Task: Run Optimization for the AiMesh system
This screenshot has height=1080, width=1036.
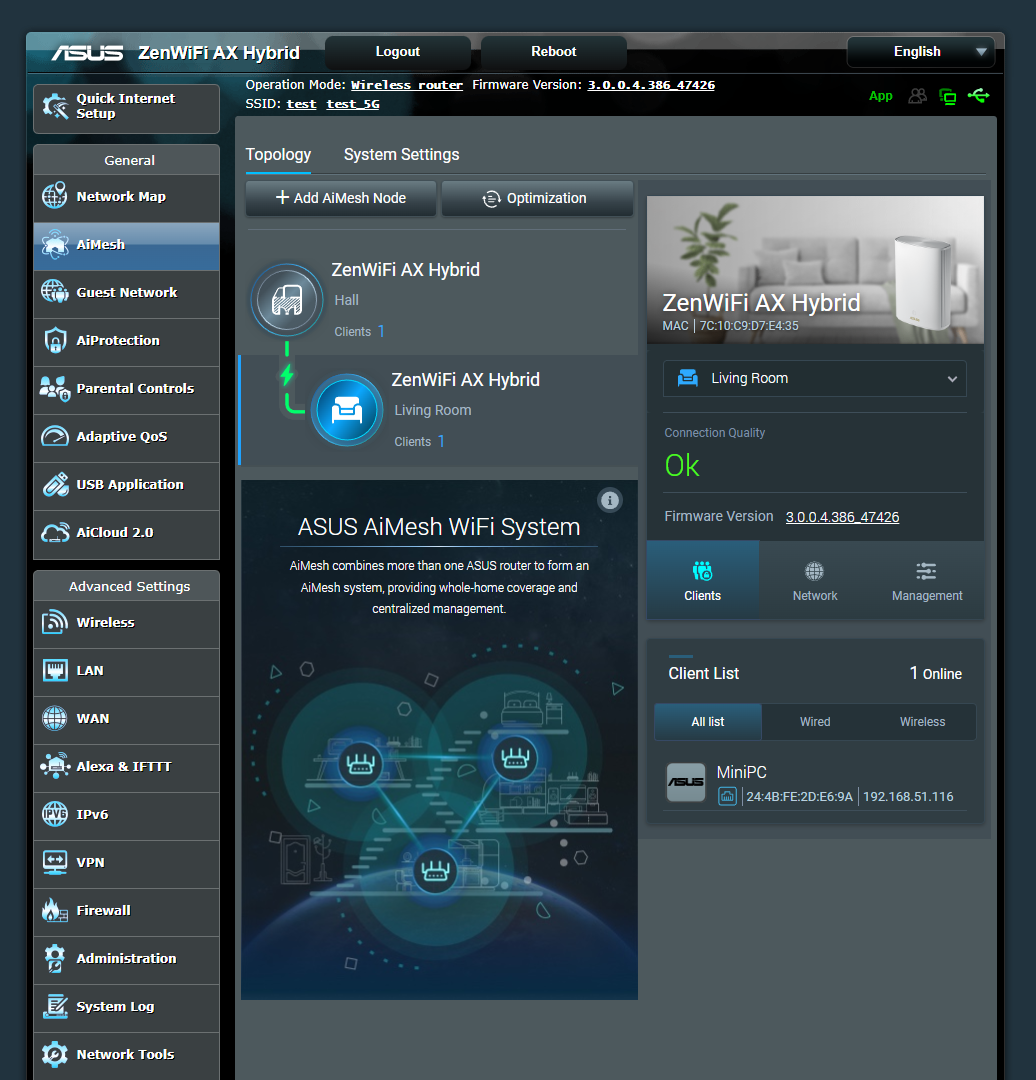Action: click(x=537, y=198)
